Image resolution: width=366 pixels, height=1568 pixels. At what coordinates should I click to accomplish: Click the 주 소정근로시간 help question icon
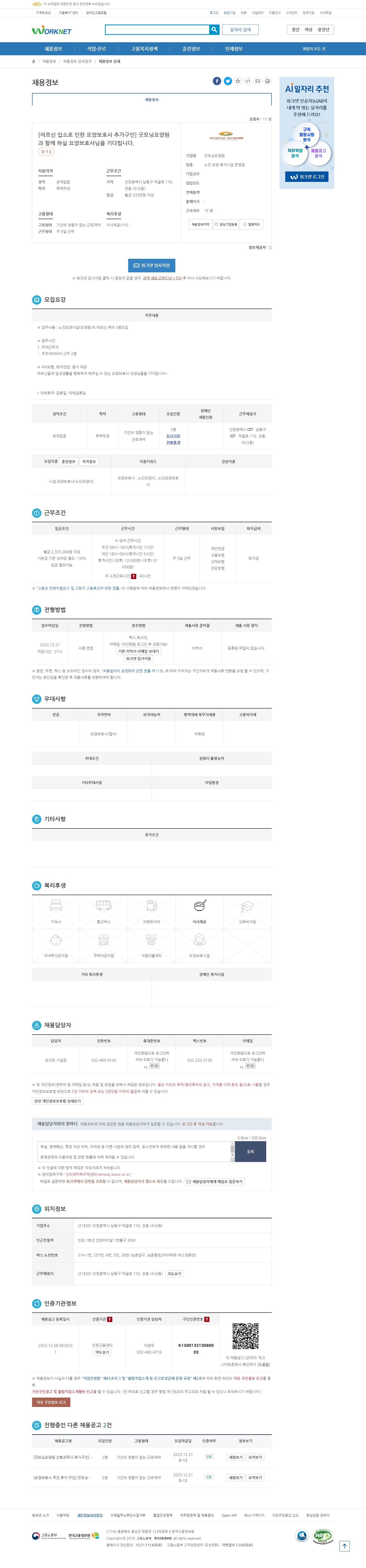tap(133, 576)
